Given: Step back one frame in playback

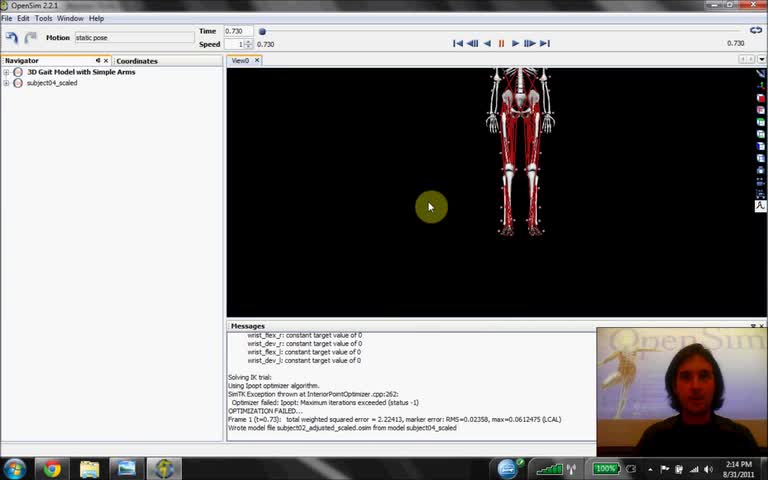Looking at the screenshot, I should coord(472,44).
